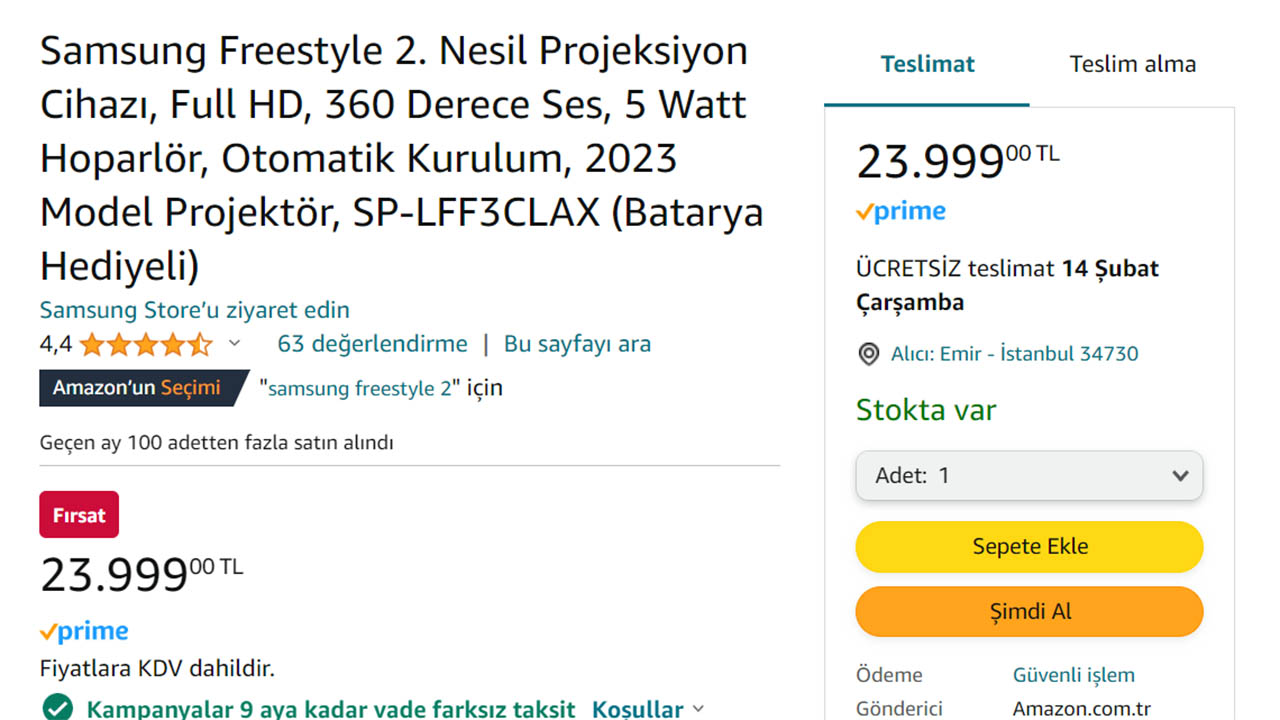This screenshot has height=720, width=1280.
Task: Expand the Koşullar conditions link
Action: [x=647, y=709]
